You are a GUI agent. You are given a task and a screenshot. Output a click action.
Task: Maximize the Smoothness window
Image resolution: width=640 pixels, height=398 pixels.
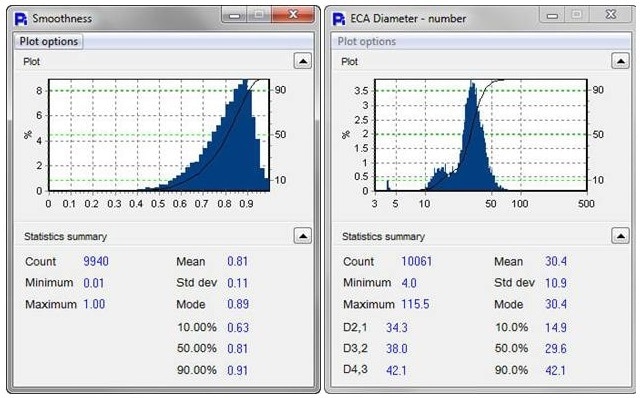(258, 15)
